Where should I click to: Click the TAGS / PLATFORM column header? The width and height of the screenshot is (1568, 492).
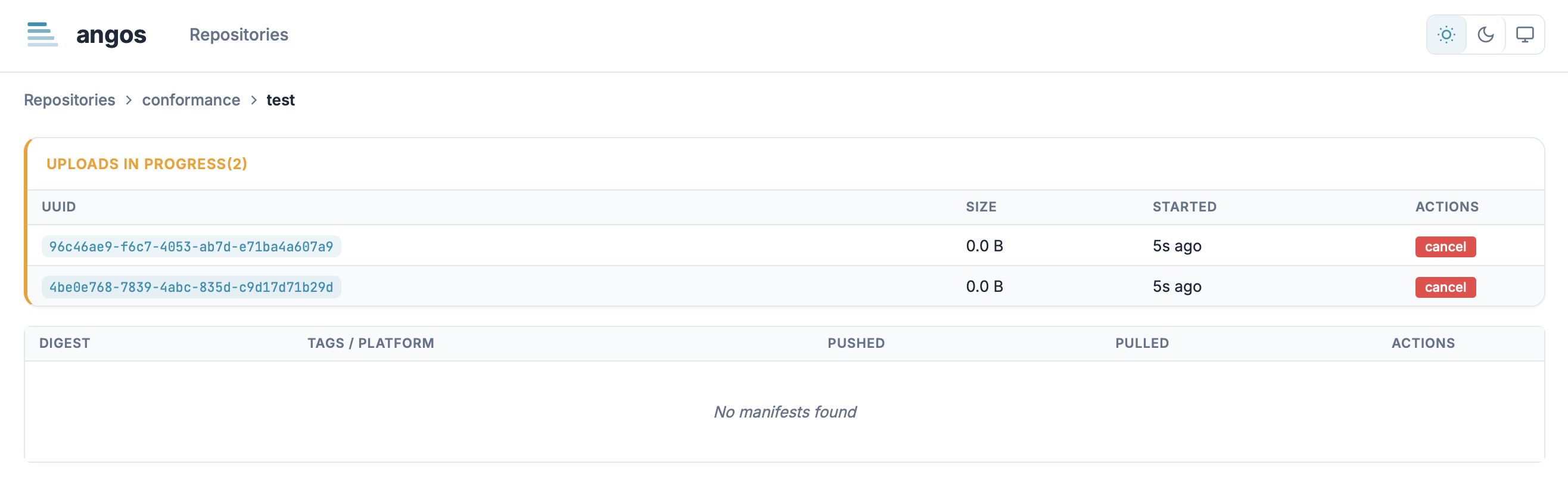[x=370, y=344]
